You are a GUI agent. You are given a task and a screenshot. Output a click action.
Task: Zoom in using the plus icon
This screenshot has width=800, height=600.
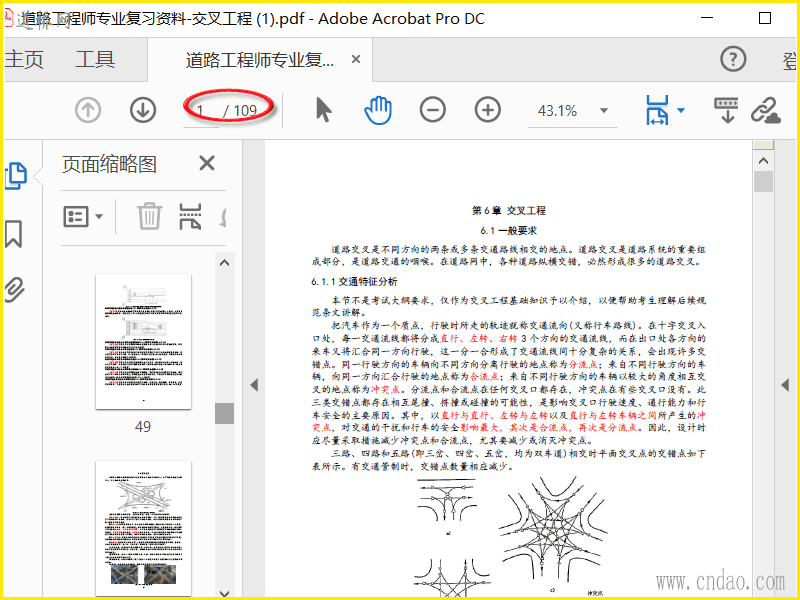tap(488, 110)
